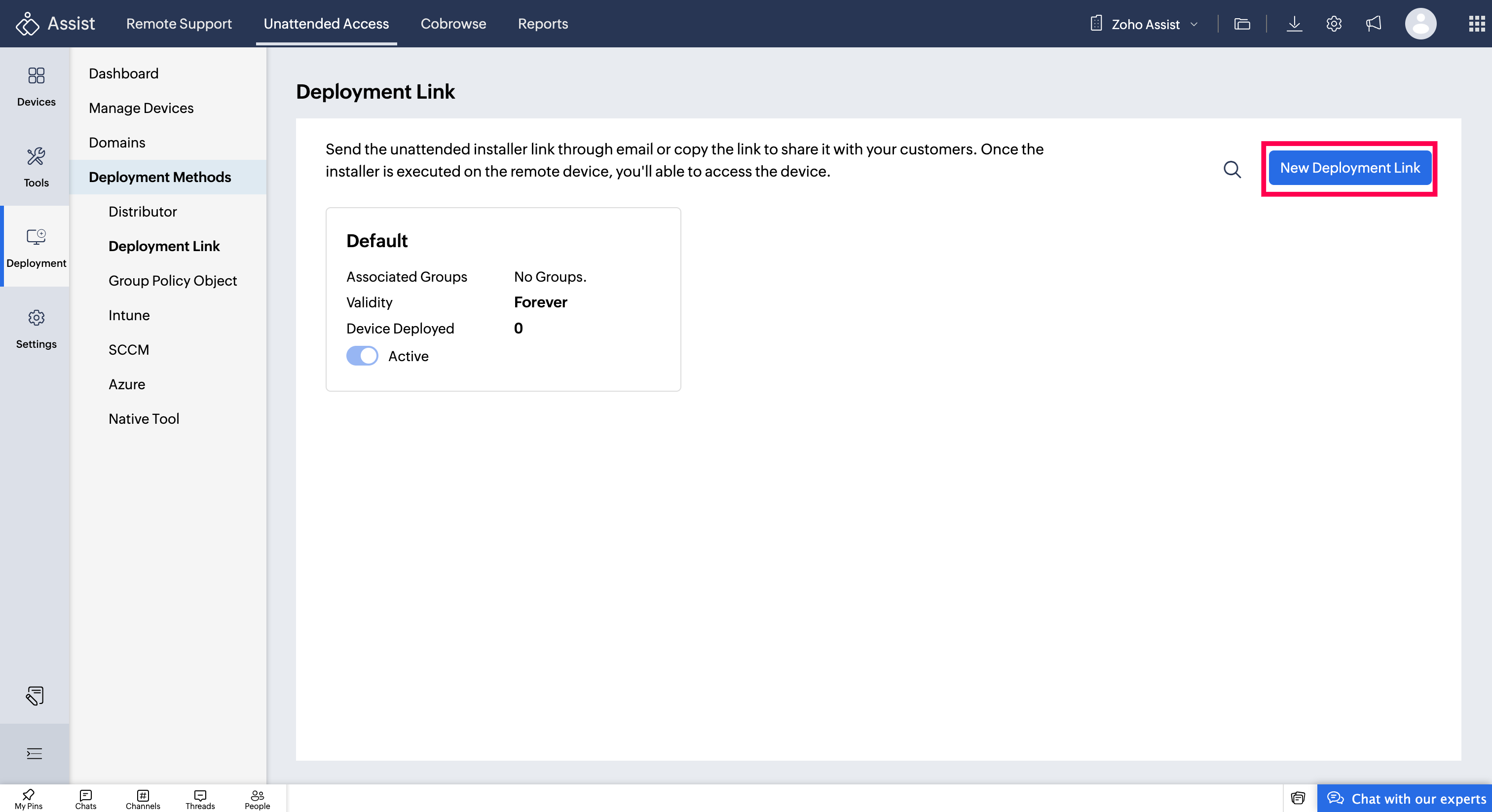This screenshot has height=812, width=1492.
Task: Open the announcements megaphone icon
Action: tap(1373, 24)
